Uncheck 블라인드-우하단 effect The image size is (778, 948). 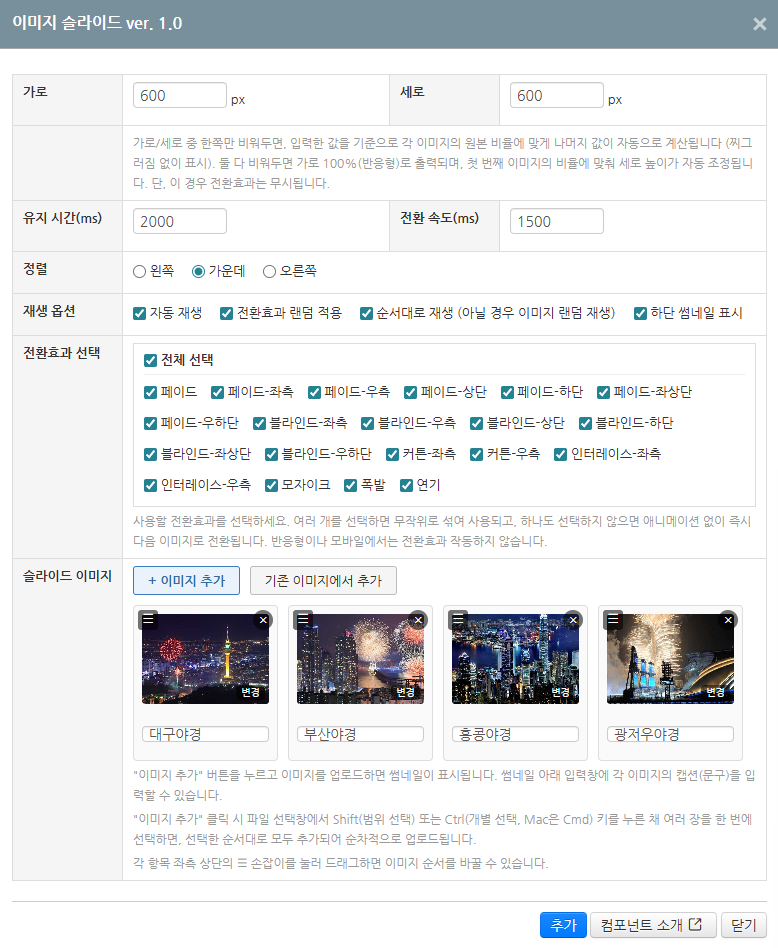(x=271, y=454)
